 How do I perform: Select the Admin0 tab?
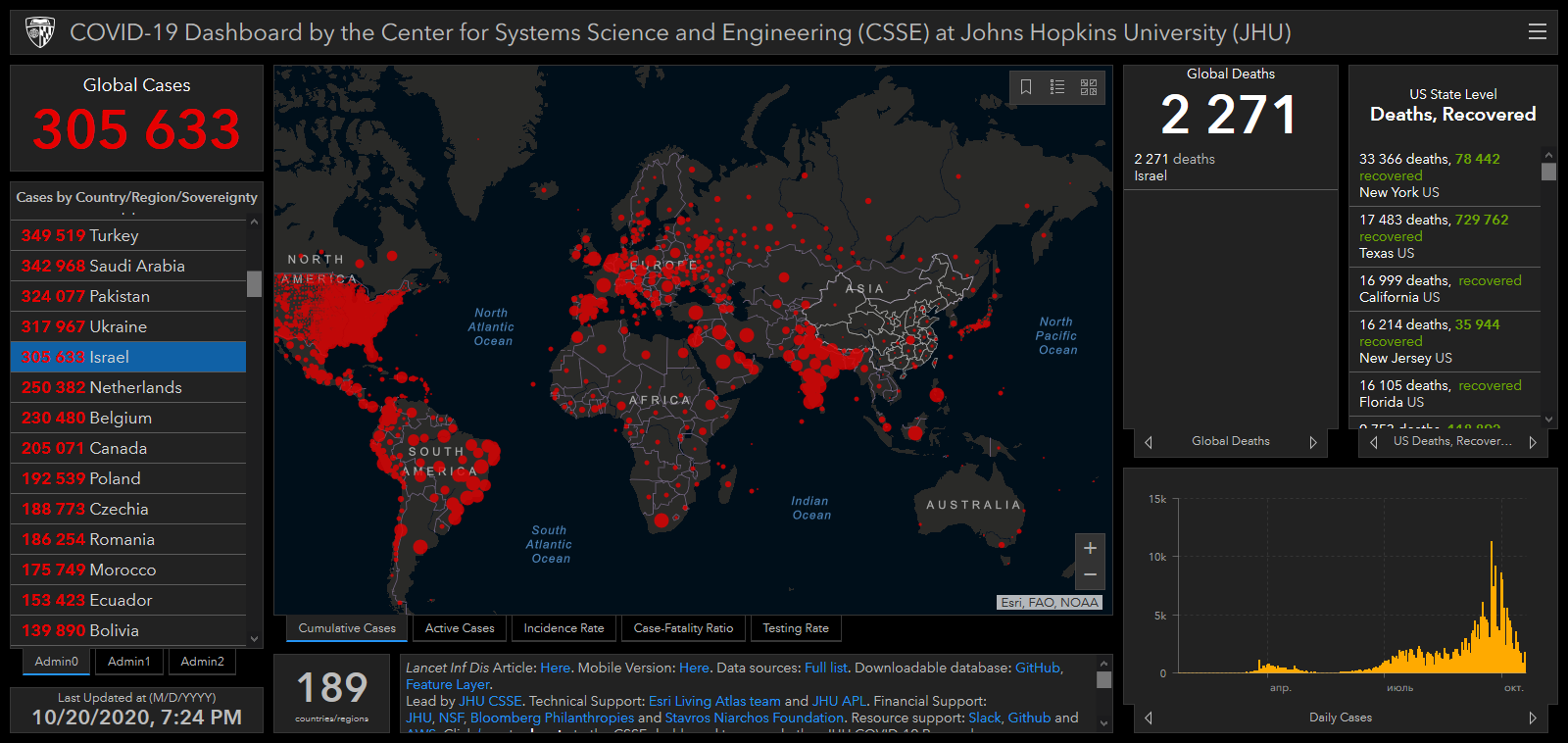pyautogui.click(x=57, y=662)
